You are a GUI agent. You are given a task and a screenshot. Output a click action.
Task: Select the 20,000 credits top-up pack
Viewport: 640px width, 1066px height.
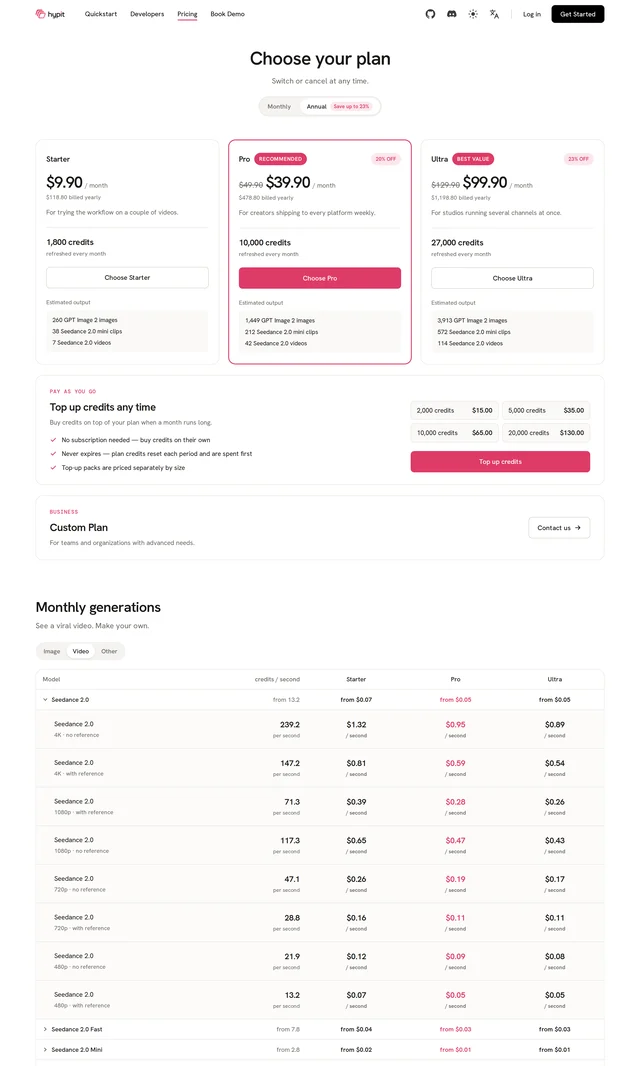coord(546,432)
